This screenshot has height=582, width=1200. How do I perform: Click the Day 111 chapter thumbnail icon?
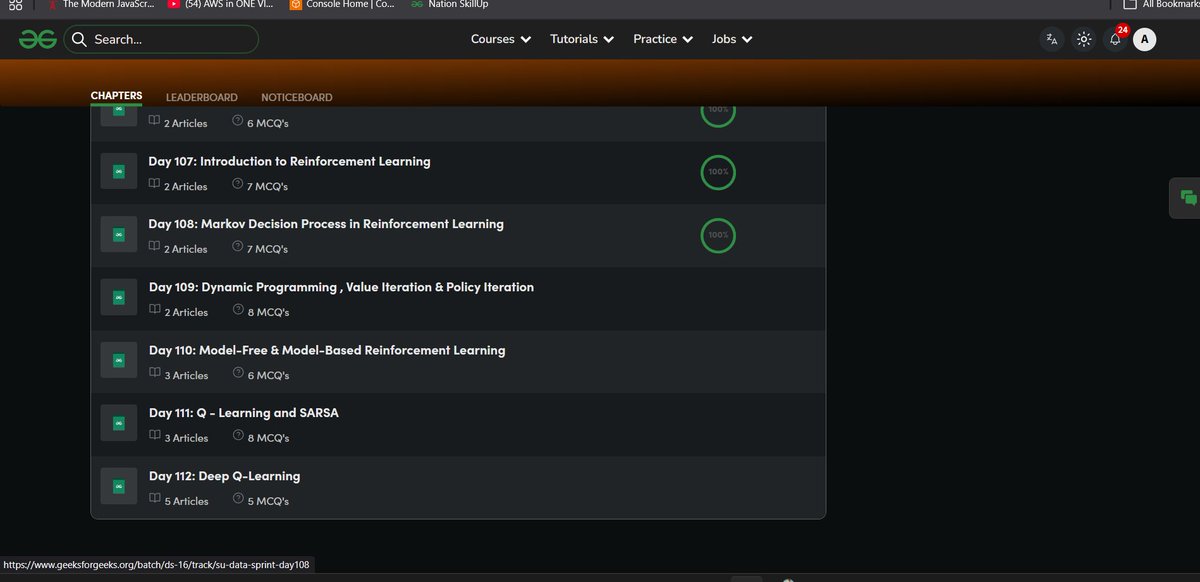(x=118, y=424)
